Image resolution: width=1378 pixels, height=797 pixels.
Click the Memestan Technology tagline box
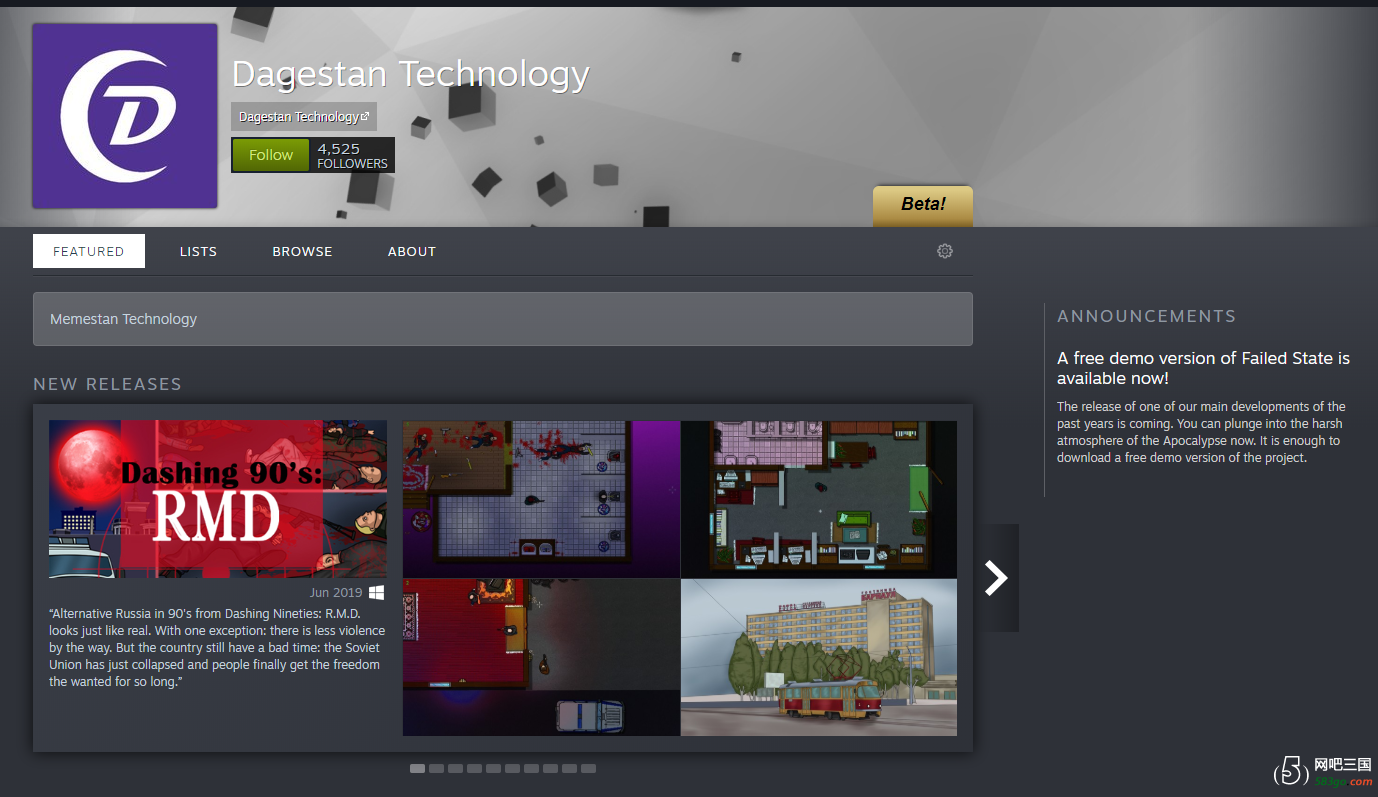click(503, 319)
